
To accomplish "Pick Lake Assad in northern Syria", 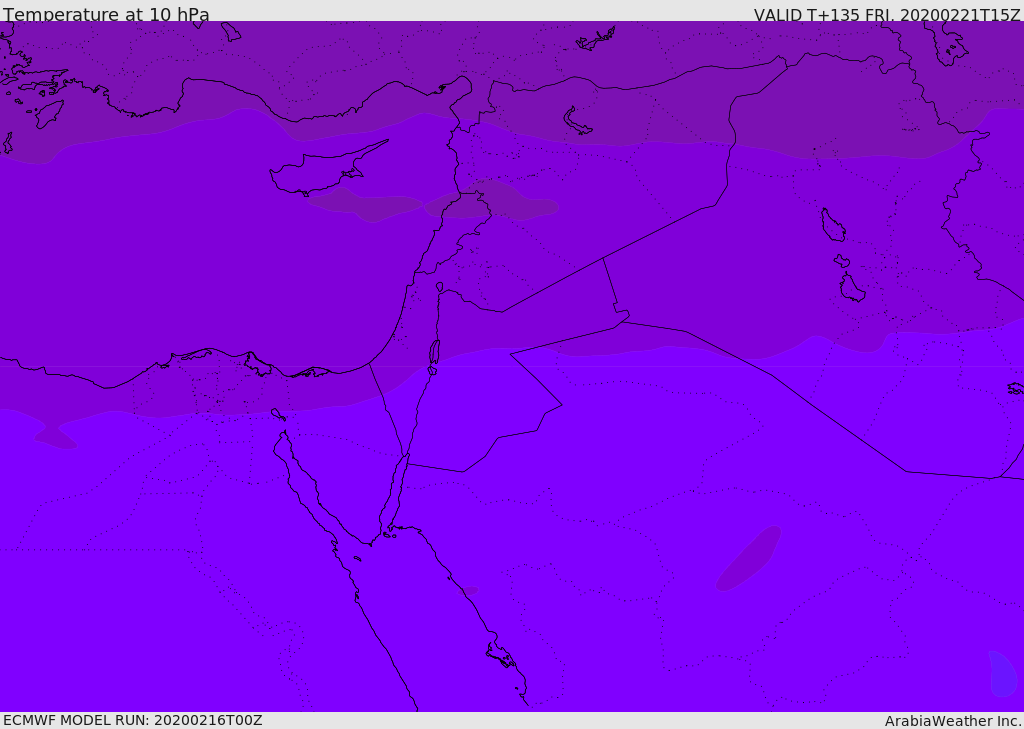I will [x=577, y=122].
